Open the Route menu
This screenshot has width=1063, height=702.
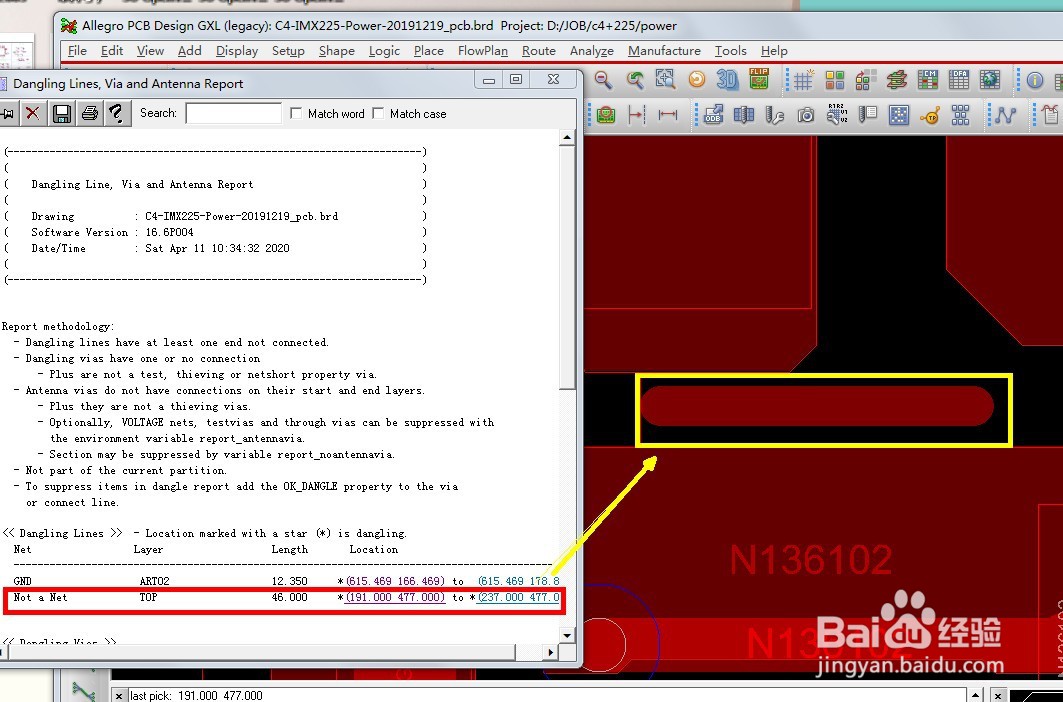tap(539, 51)
